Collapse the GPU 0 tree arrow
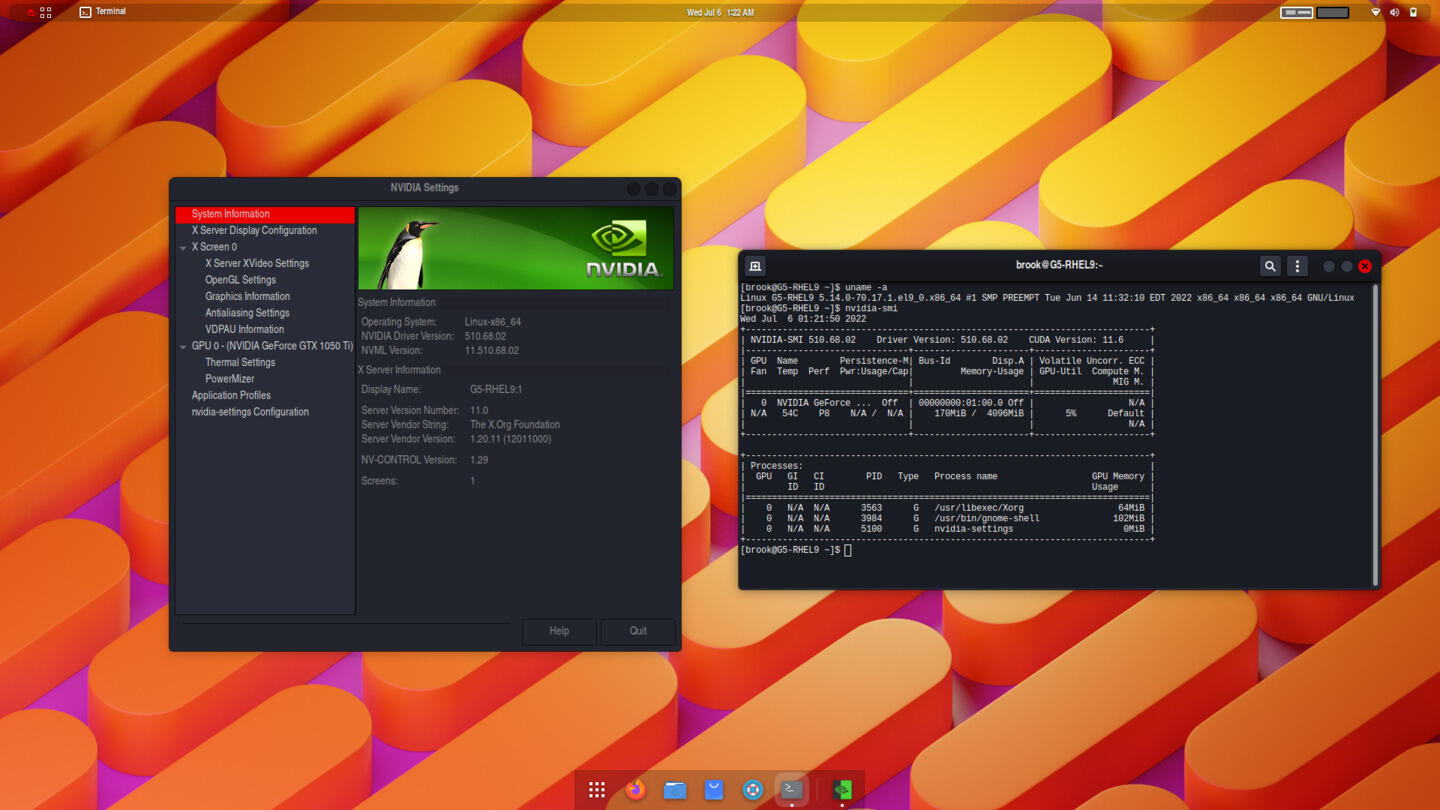The image size is (1440, 810). (183, 347)
